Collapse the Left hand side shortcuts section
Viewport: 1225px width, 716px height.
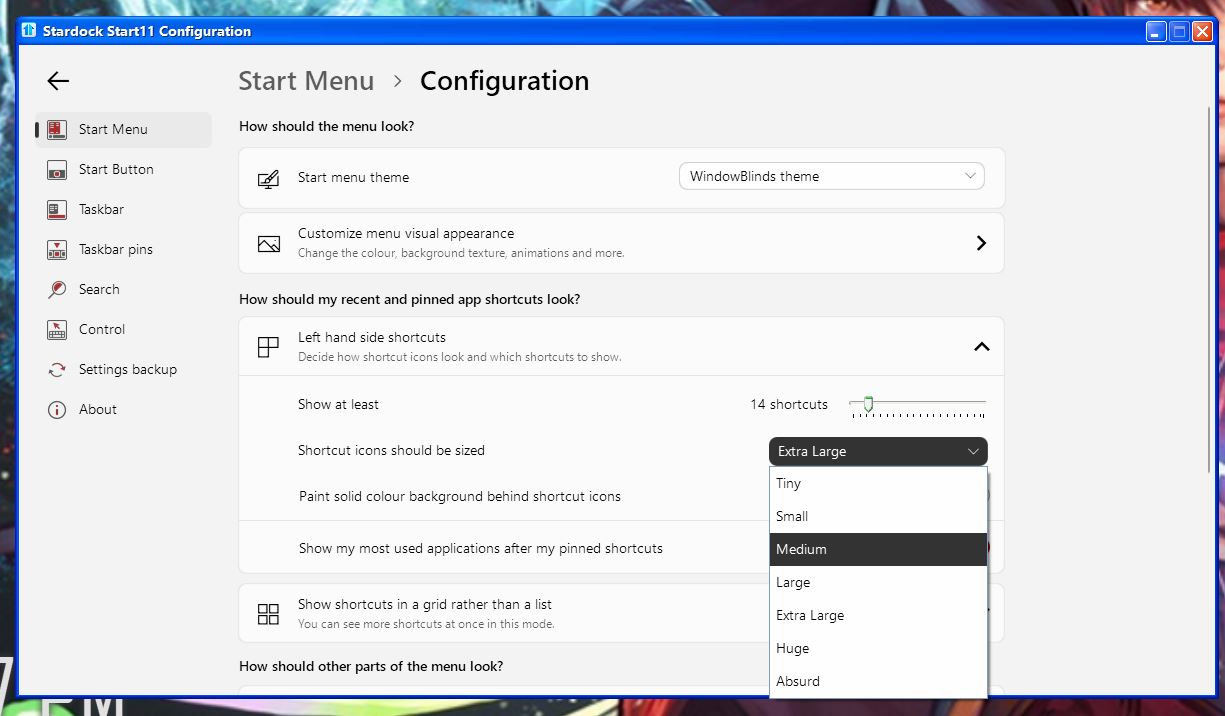[x=980, y=346]
